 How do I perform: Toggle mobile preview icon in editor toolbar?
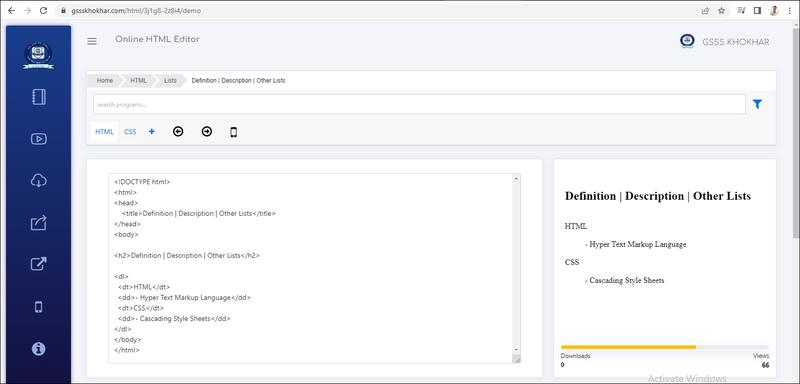click(234, 132)
